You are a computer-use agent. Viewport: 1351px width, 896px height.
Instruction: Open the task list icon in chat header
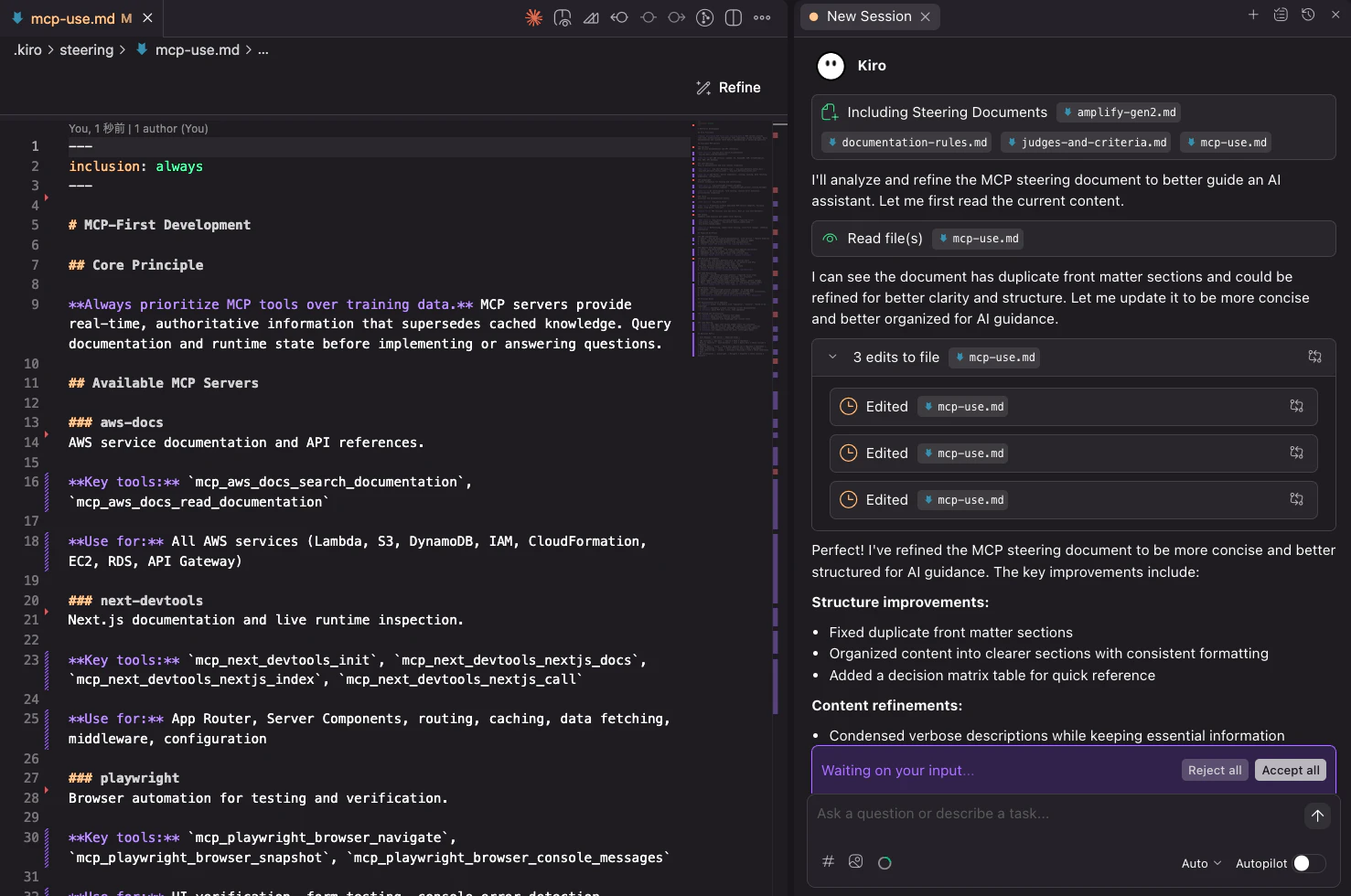[x=1281, y=15]
